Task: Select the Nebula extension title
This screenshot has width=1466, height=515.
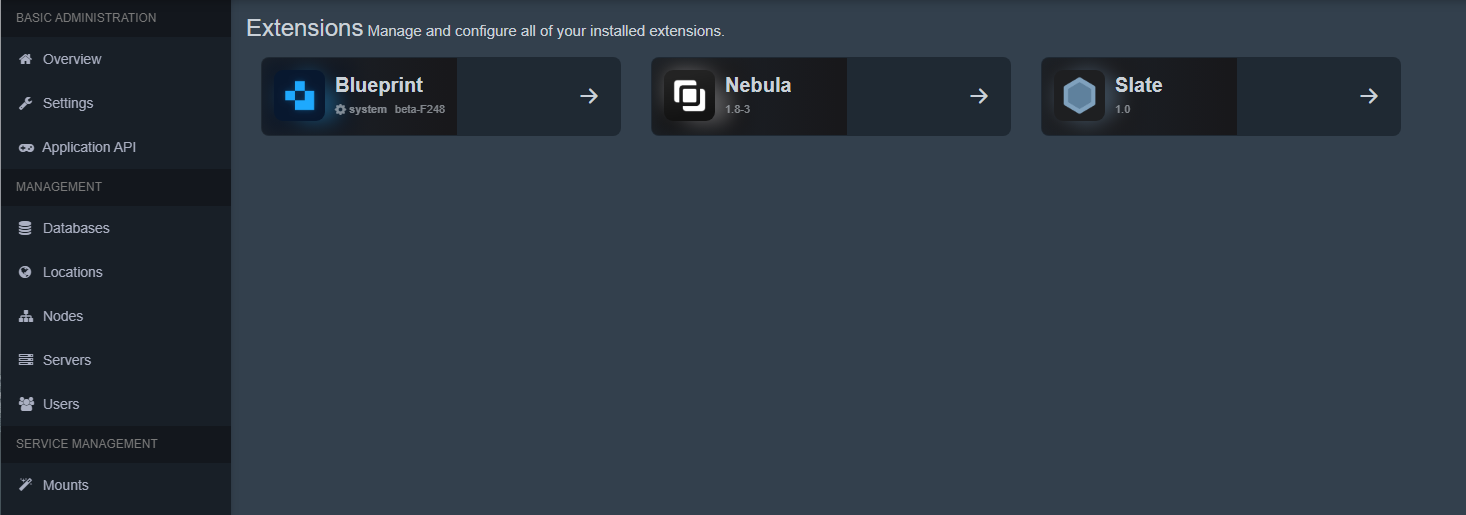Action: click(758, 86)
